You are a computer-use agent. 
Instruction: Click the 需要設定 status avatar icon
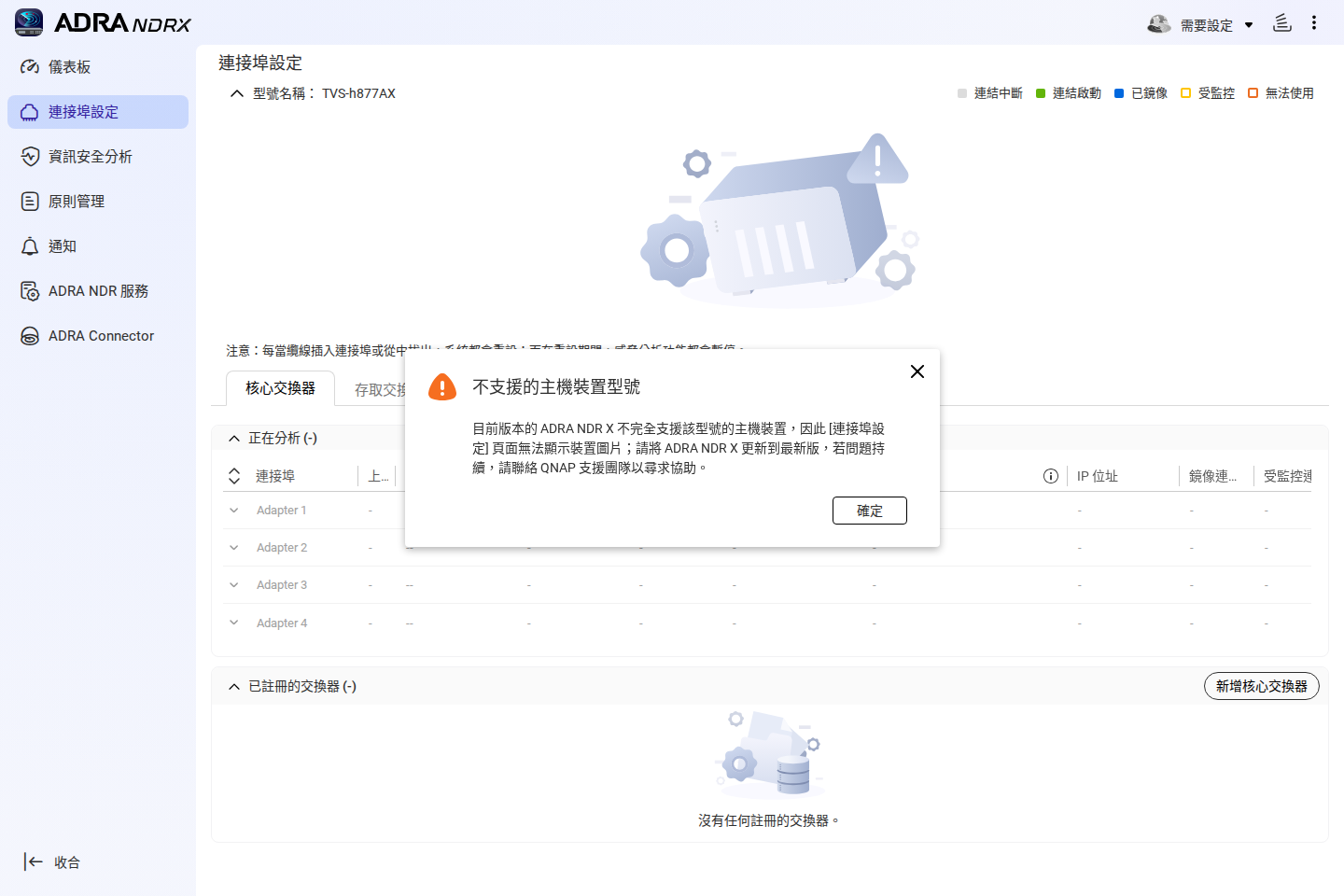pos(1159,24)
